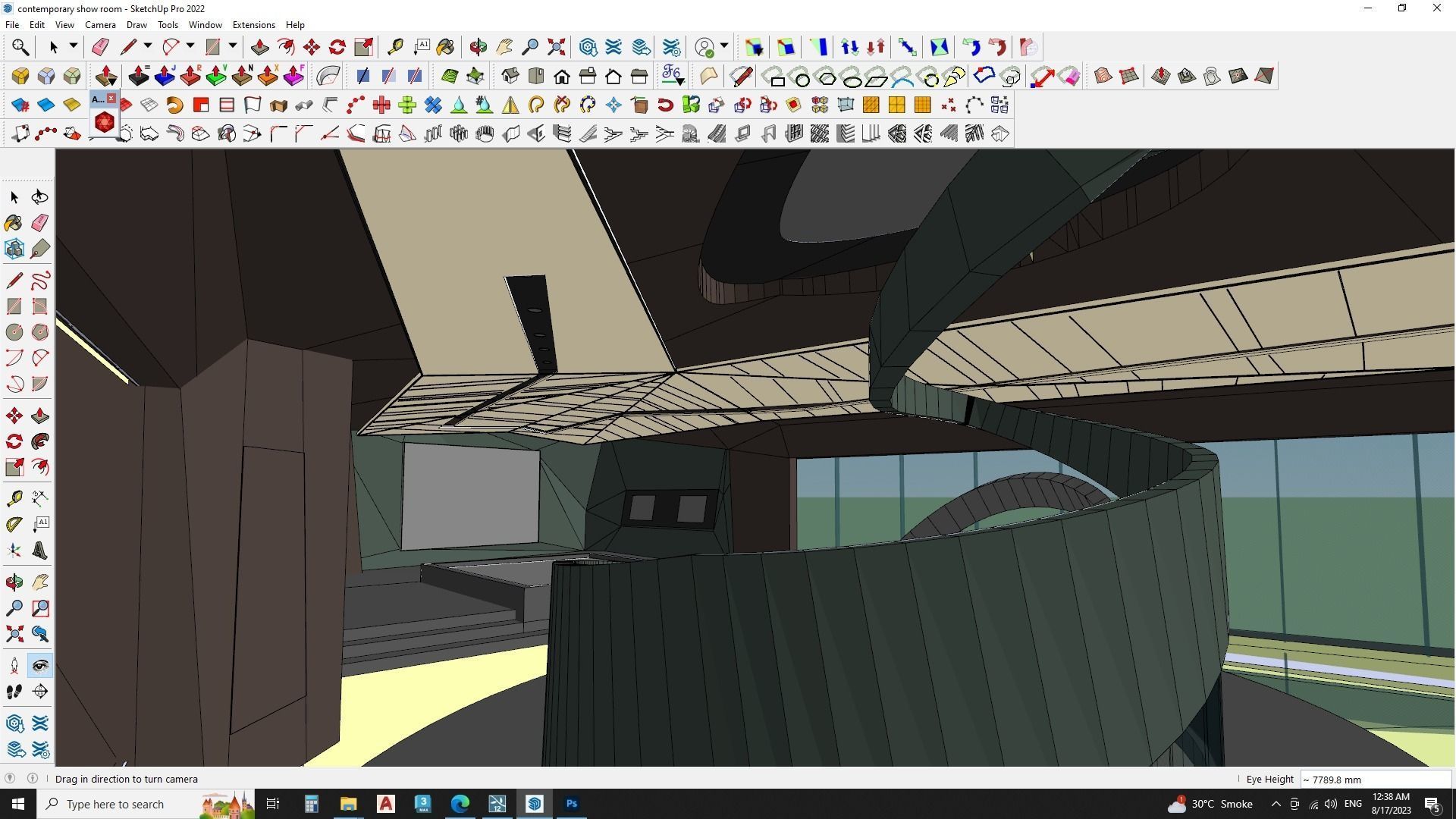The width and height of the screenshot is (1456, 819).
Task: Toggle the Look Around eye tool
Action: click(x=40, y=666)
